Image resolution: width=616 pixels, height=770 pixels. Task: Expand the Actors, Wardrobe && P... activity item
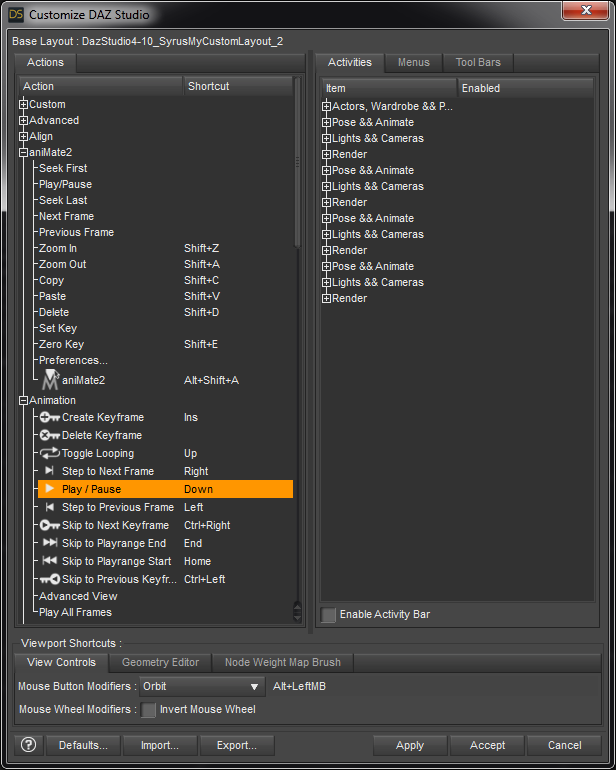[x=326, y=106]
